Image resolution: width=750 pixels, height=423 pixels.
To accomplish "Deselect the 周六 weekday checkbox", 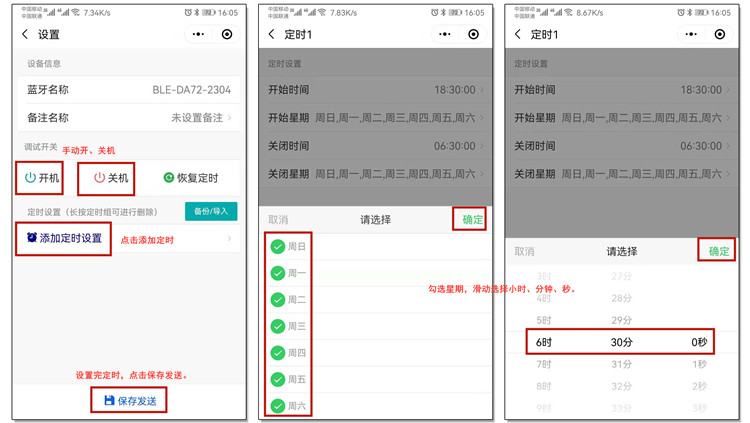I will coord(277,406).
